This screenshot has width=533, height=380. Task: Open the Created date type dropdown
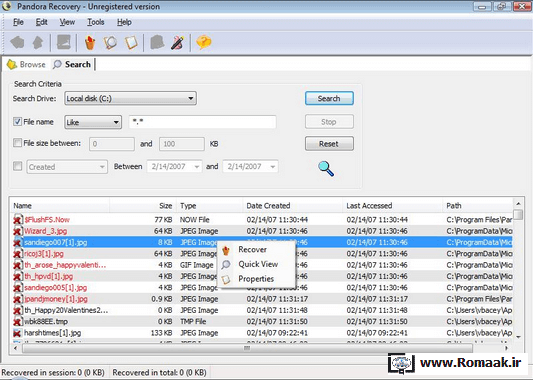67,167
